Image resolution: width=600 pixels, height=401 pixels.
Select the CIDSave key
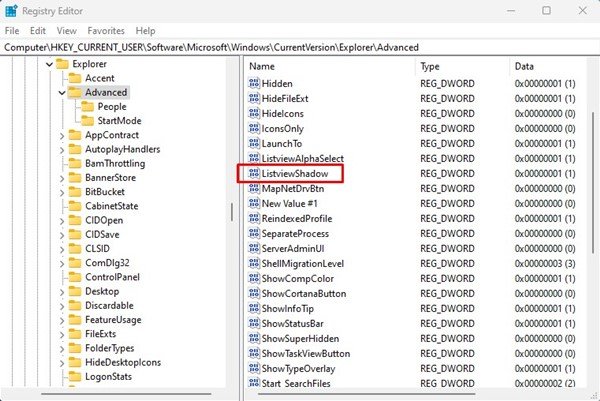[x=102, y=234]
